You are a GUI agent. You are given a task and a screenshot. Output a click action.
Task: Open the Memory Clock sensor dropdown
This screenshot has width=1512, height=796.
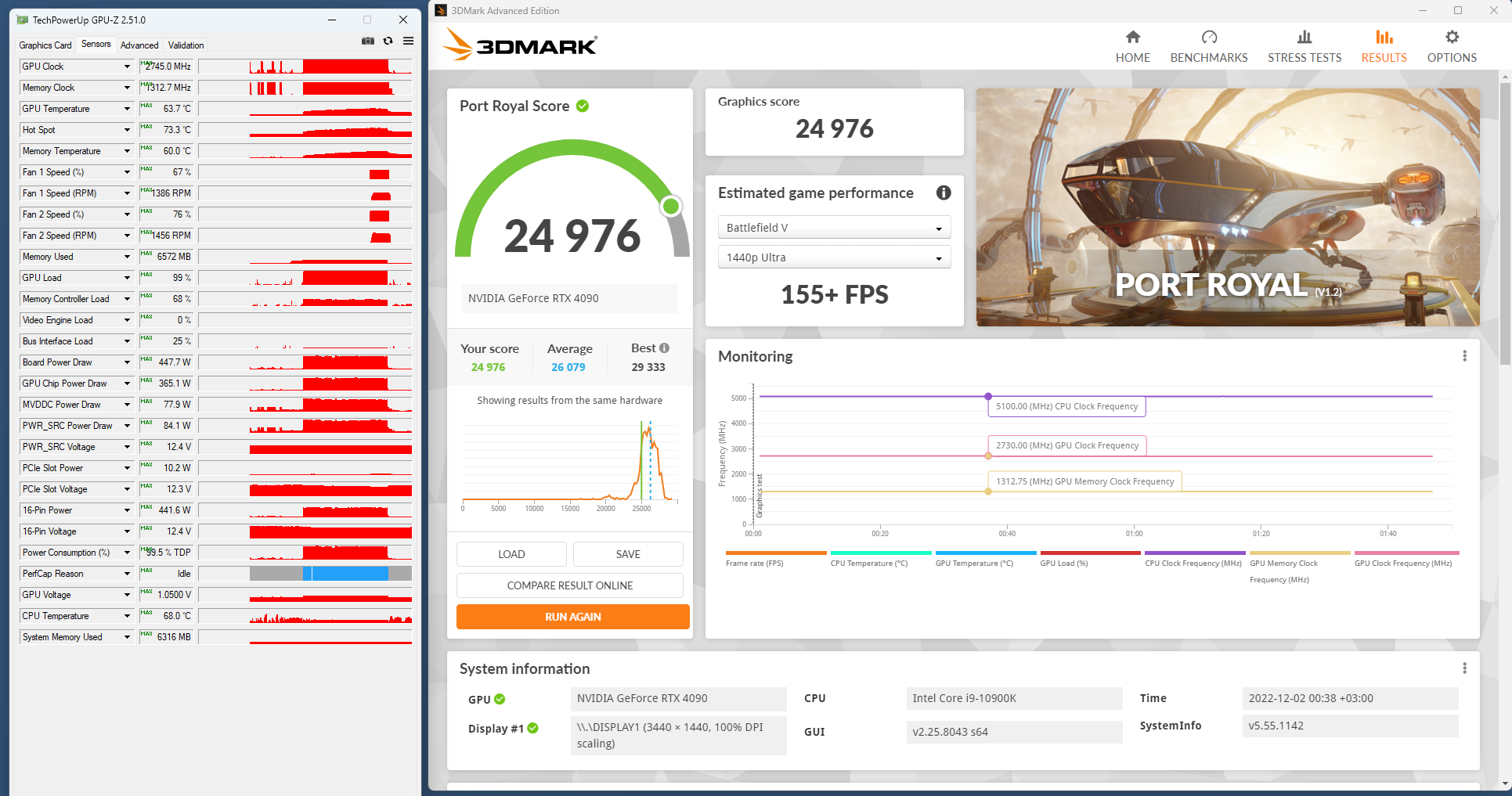127,88
